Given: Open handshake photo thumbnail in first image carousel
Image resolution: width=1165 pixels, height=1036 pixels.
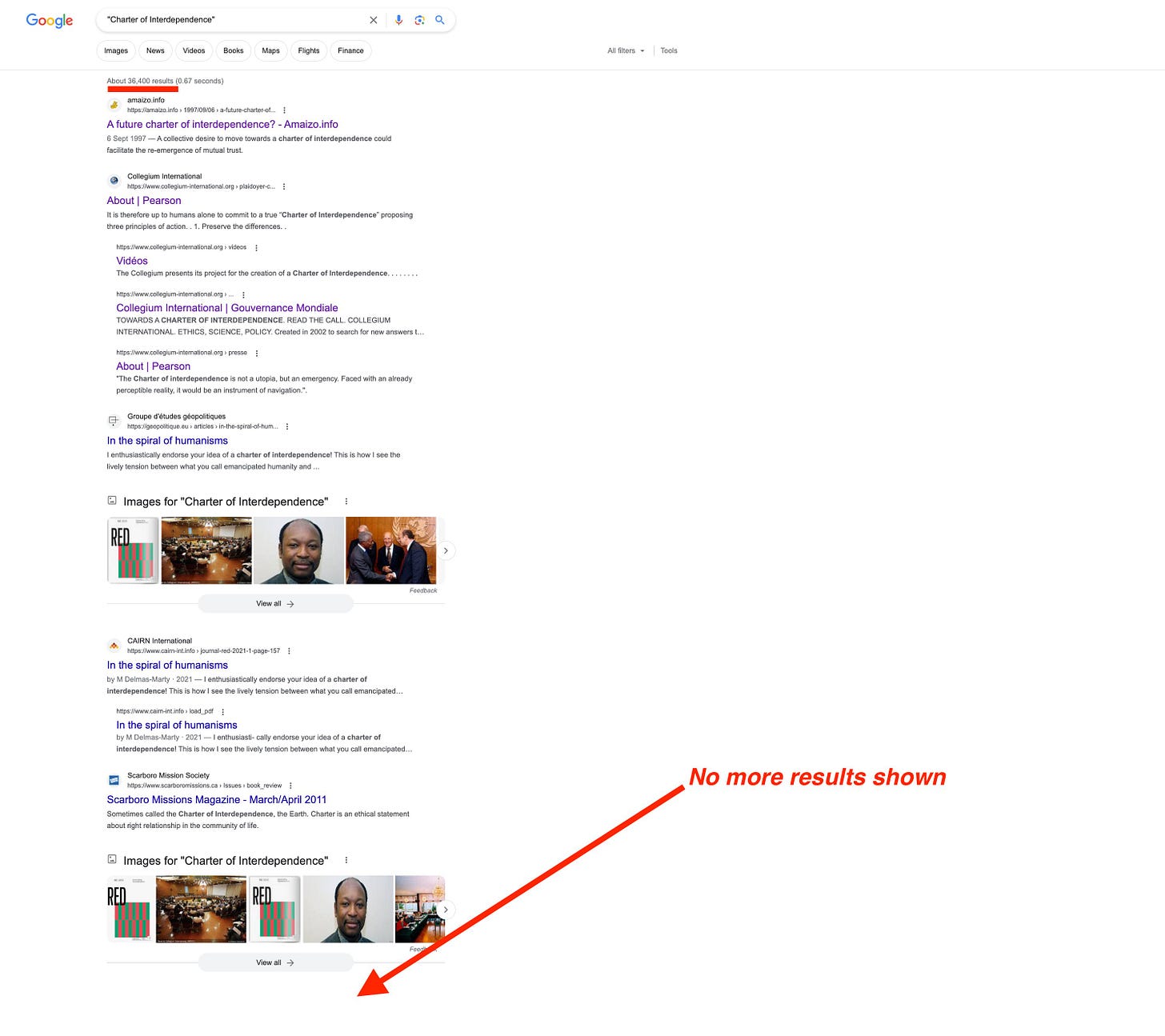Looking at the screenshot, I should (391, 550).
